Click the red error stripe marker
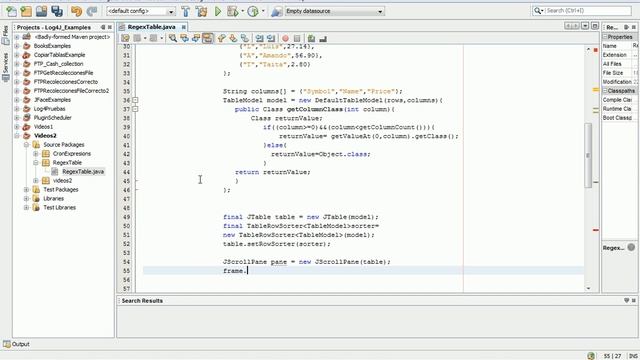This screenshot has width=640, height=360. click(x=596, y=230)
